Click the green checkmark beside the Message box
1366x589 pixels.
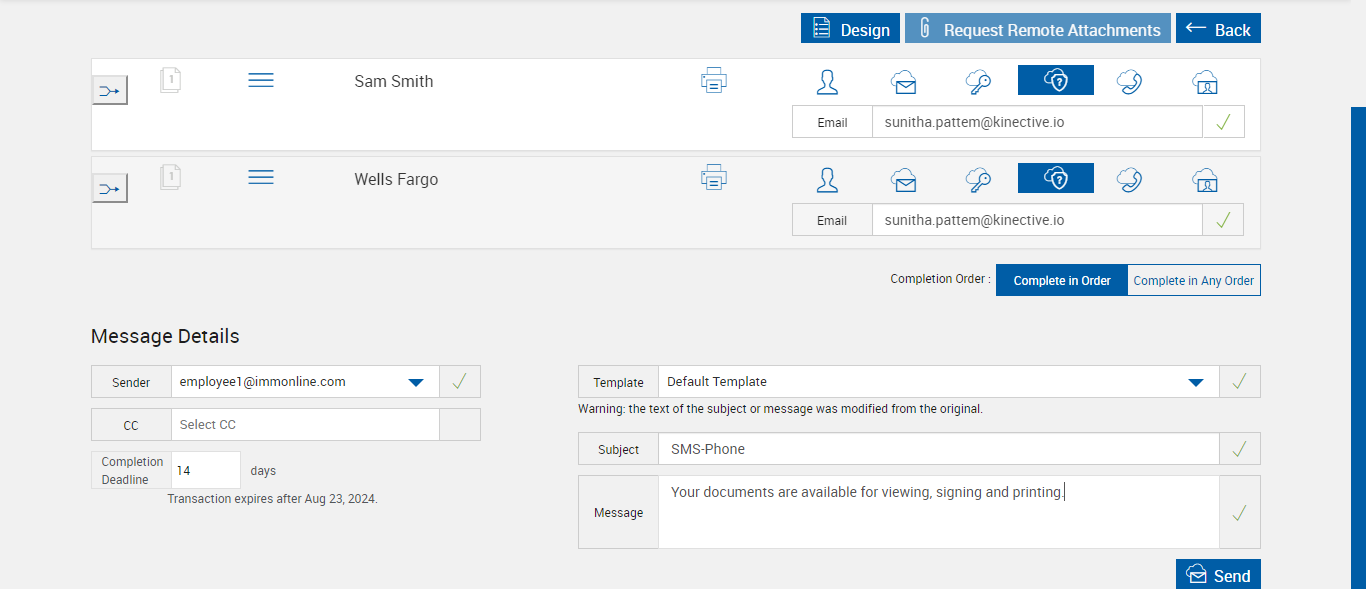coord(1239,513)
